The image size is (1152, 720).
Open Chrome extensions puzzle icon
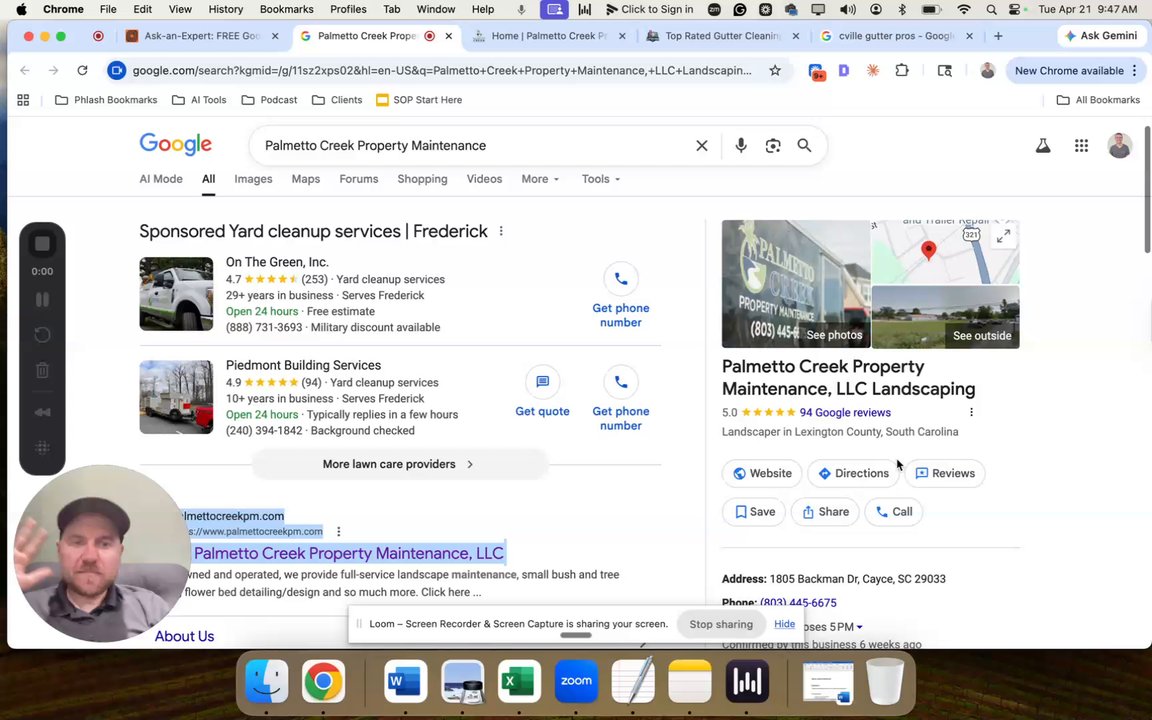(901, 71)
